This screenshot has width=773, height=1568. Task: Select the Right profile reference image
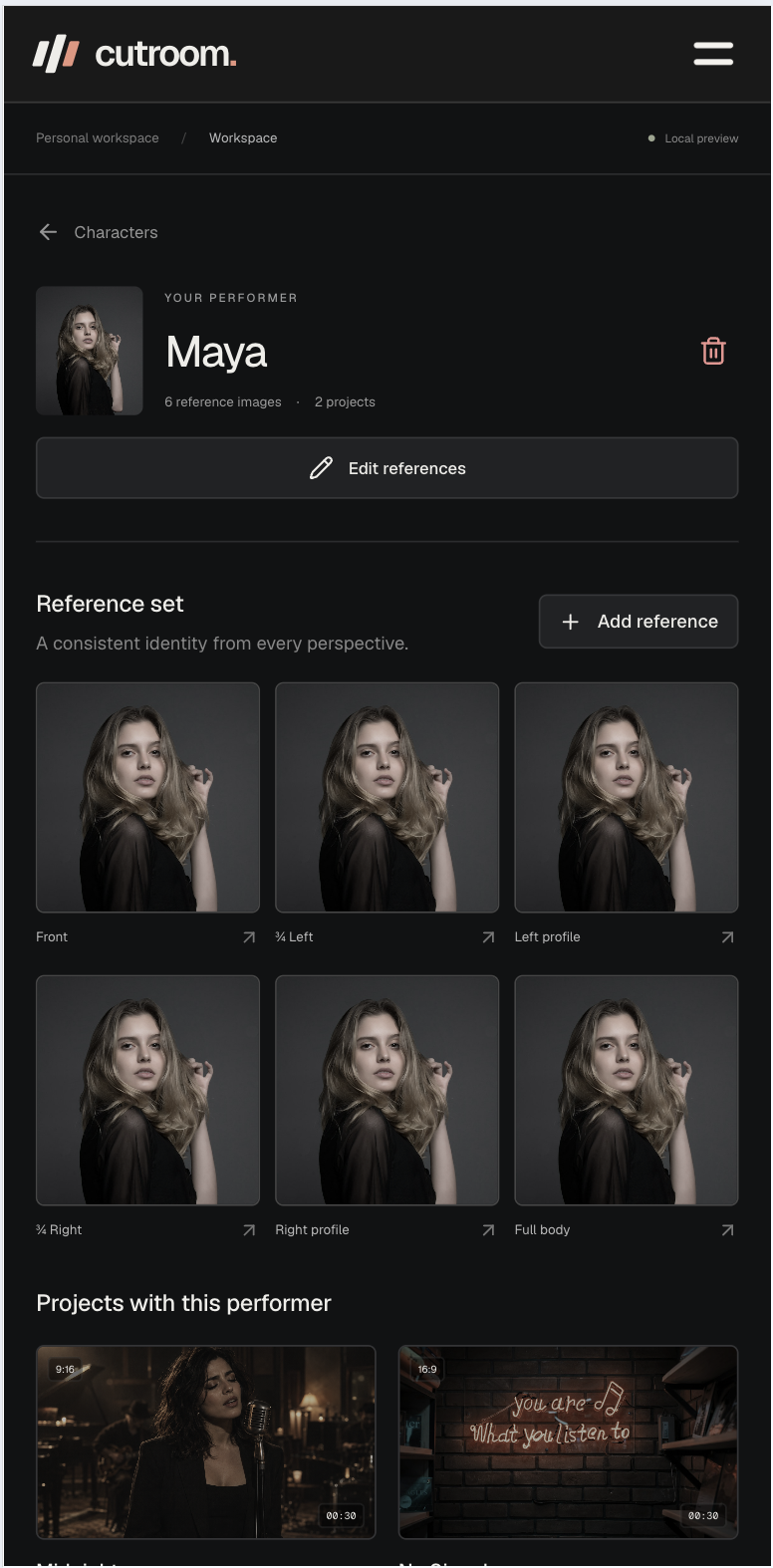pos(387,1090)
